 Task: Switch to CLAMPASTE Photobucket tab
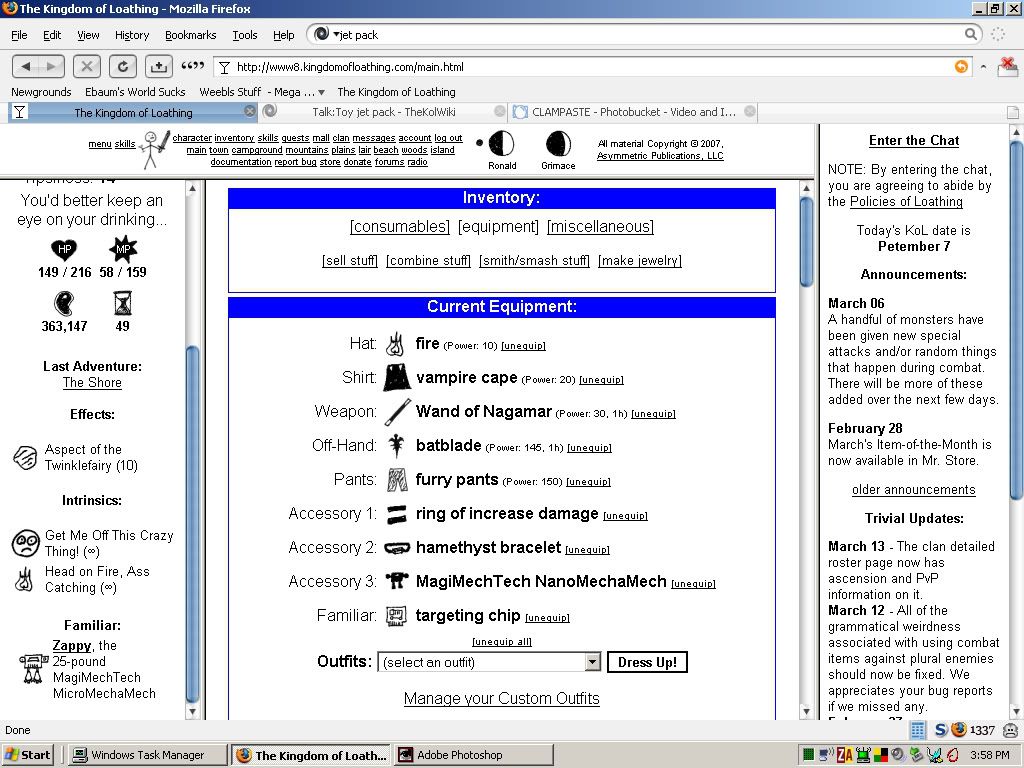pyautogui.click(x=633, y=112)
